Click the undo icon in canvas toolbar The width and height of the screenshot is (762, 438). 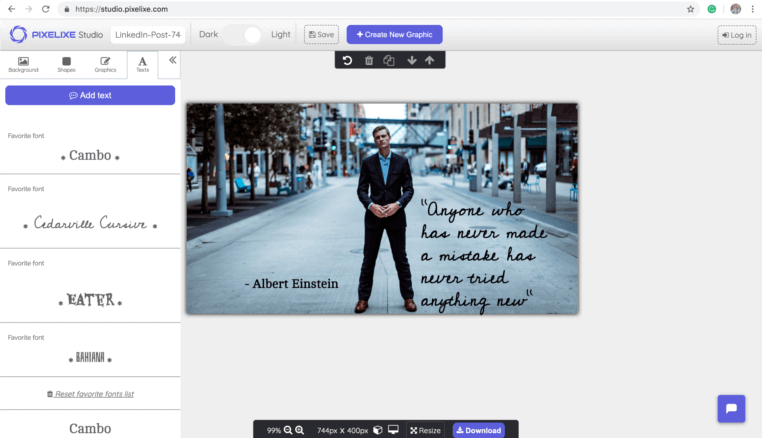347,61
